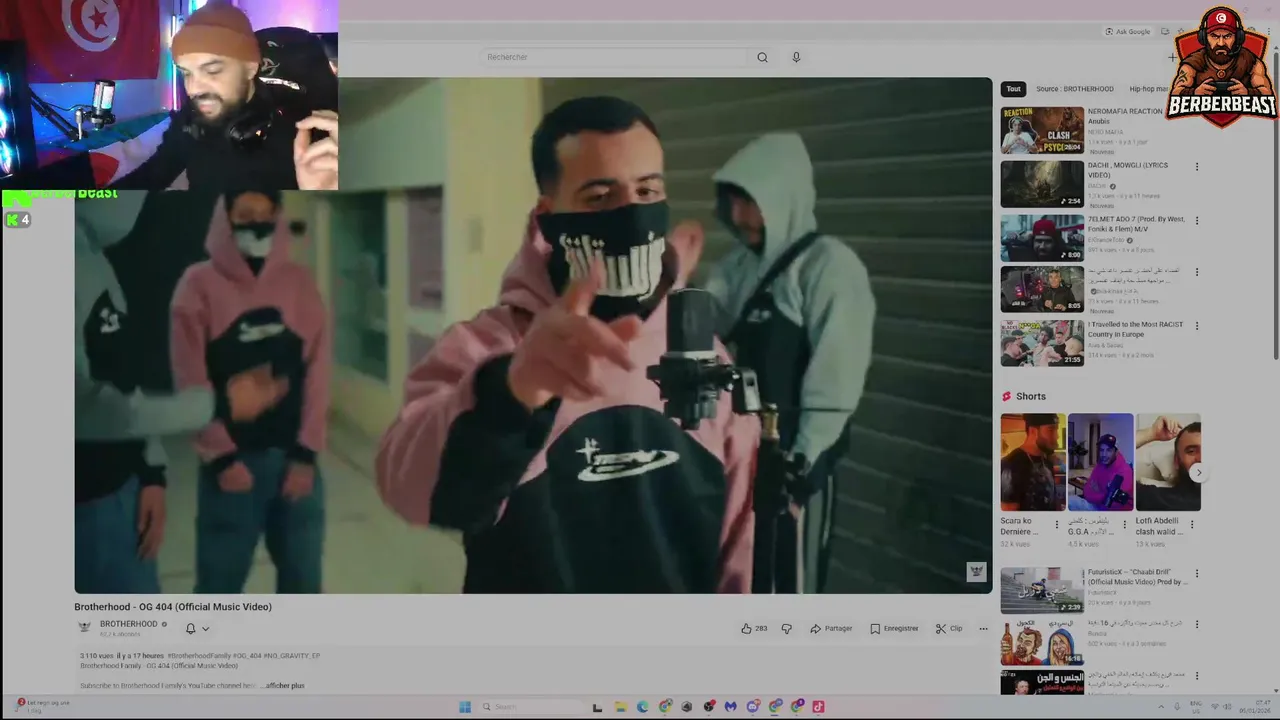Expand notification options chevron next to bell
Image resolution: width=1280 pixels, height=720 pixels.
205,629
